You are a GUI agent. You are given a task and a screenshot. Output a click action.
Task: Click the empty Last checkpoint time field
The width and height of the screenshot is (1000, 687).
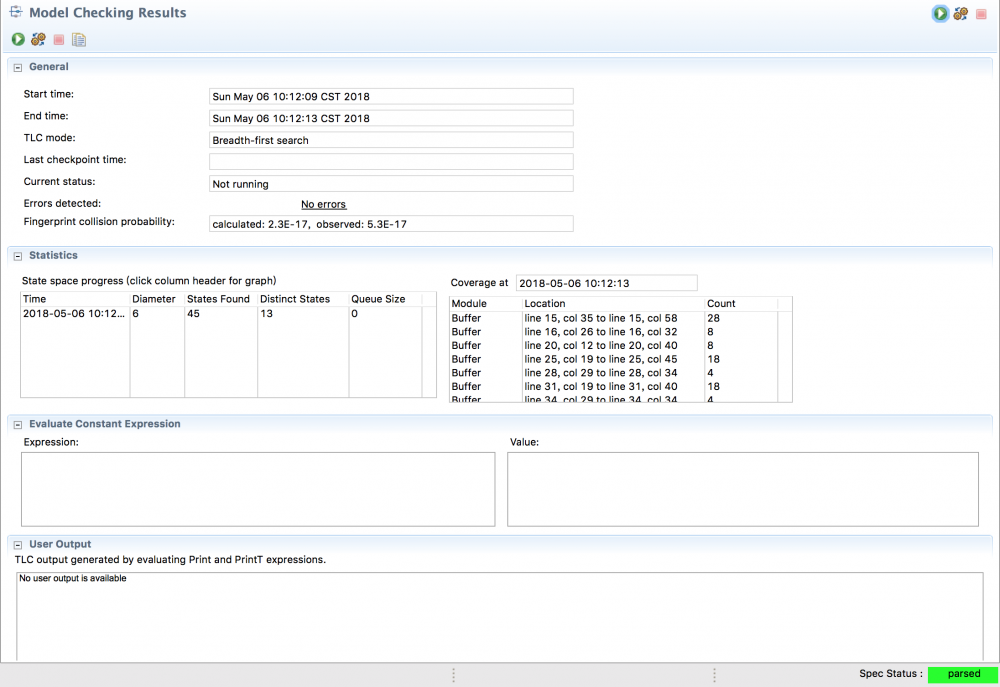click(391, 161)
